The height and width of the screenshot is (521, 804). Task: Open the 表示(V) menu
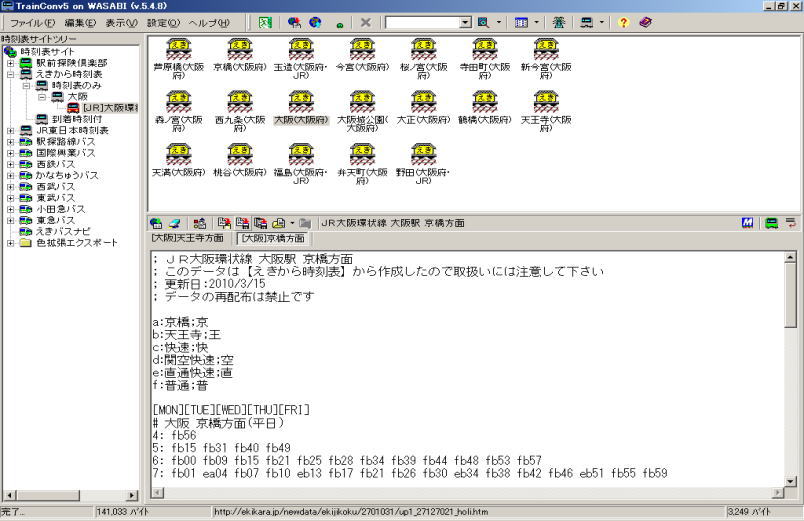tap(122, 23)
